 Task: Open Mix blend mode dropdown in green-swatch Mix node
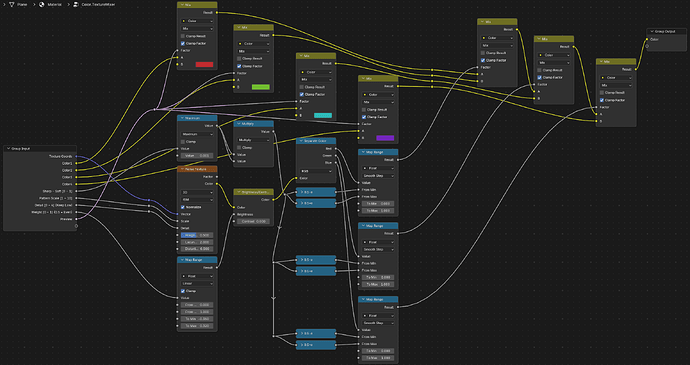point(253,51)
